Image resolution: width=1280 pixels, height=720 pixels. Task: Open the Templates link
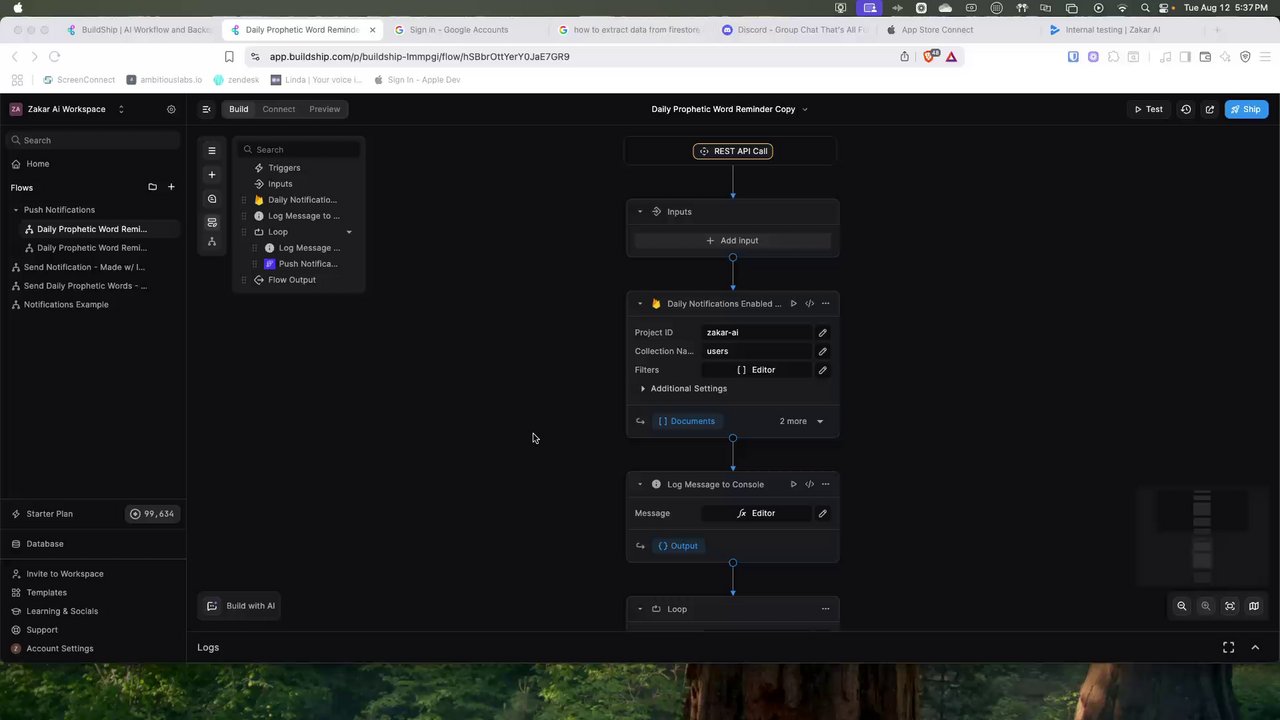pos(46,593)
